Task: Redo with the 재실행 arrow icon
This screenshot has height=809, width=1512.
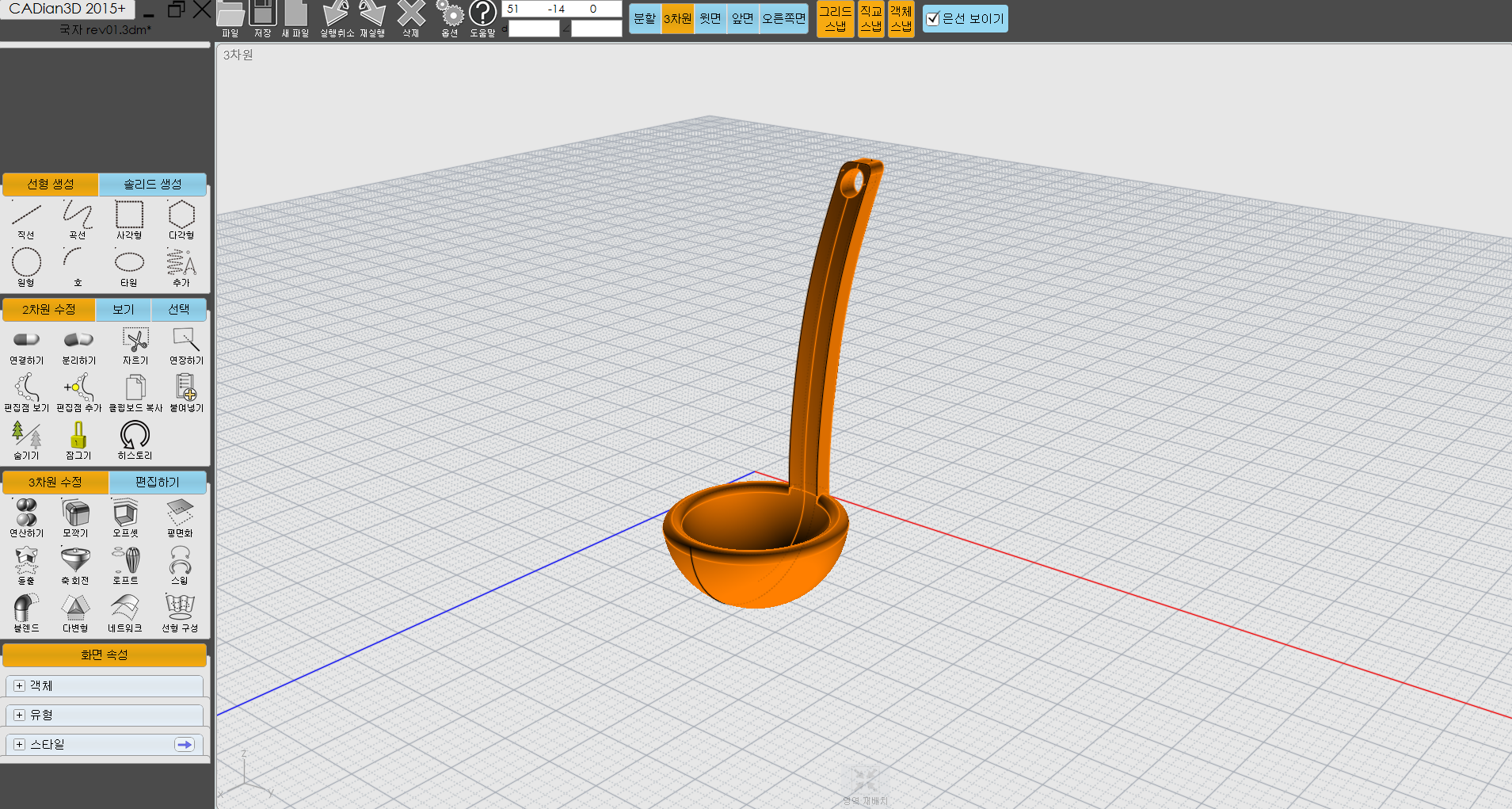Action: [x=372, y=14]
